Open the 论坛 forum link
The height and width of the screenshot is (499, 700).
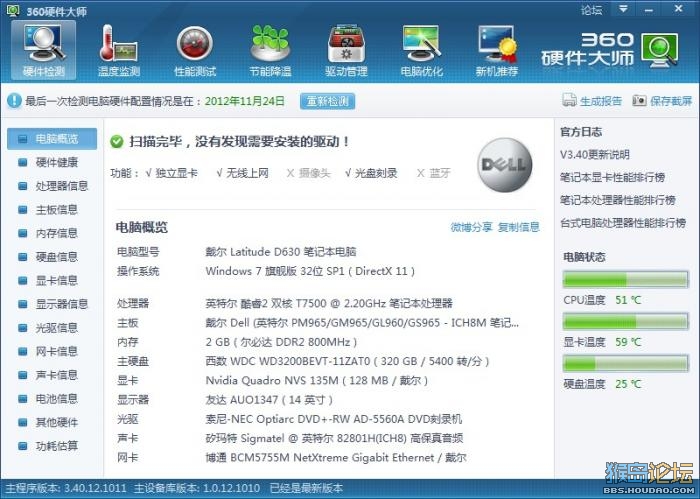[x=592, y=10]
